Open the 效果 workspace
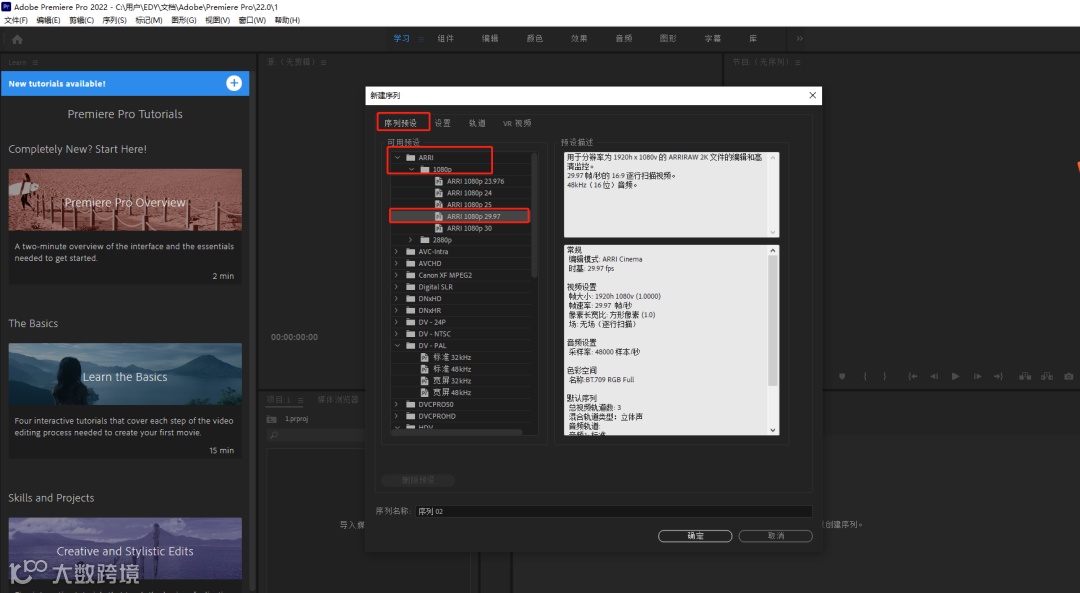Image resolution: width=1080 pixels, height=593 pixels. [579, 39]
